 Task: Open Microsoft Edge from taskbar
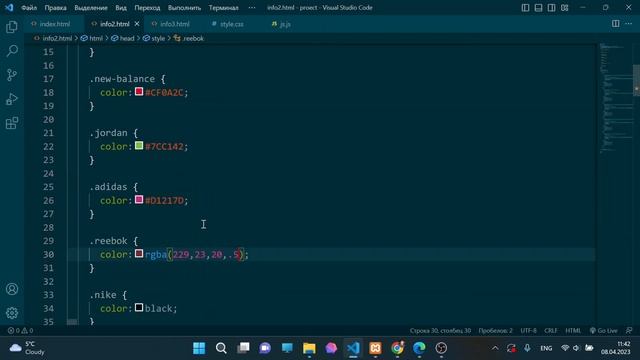(x=419, y=348)
